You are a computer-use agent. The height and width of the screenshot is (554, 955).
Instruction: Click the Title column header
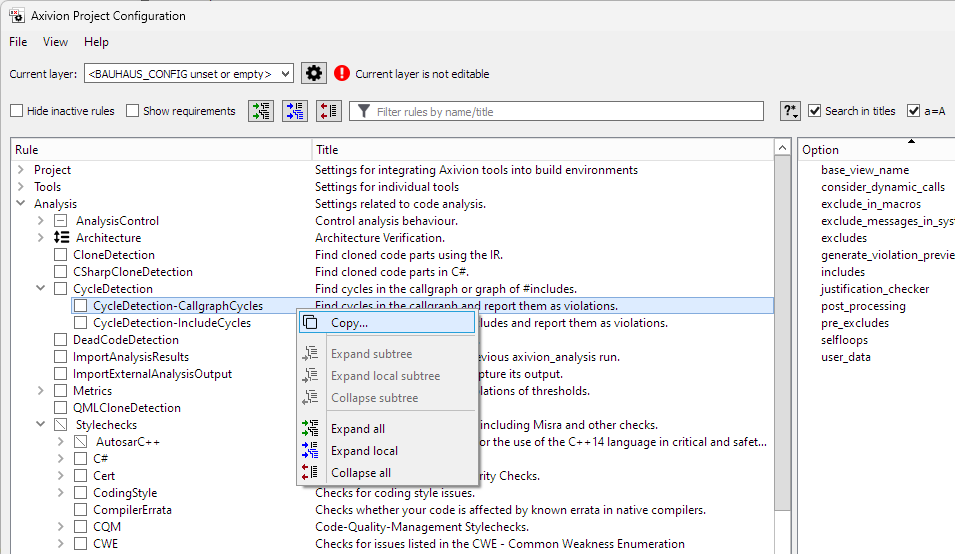543,150
